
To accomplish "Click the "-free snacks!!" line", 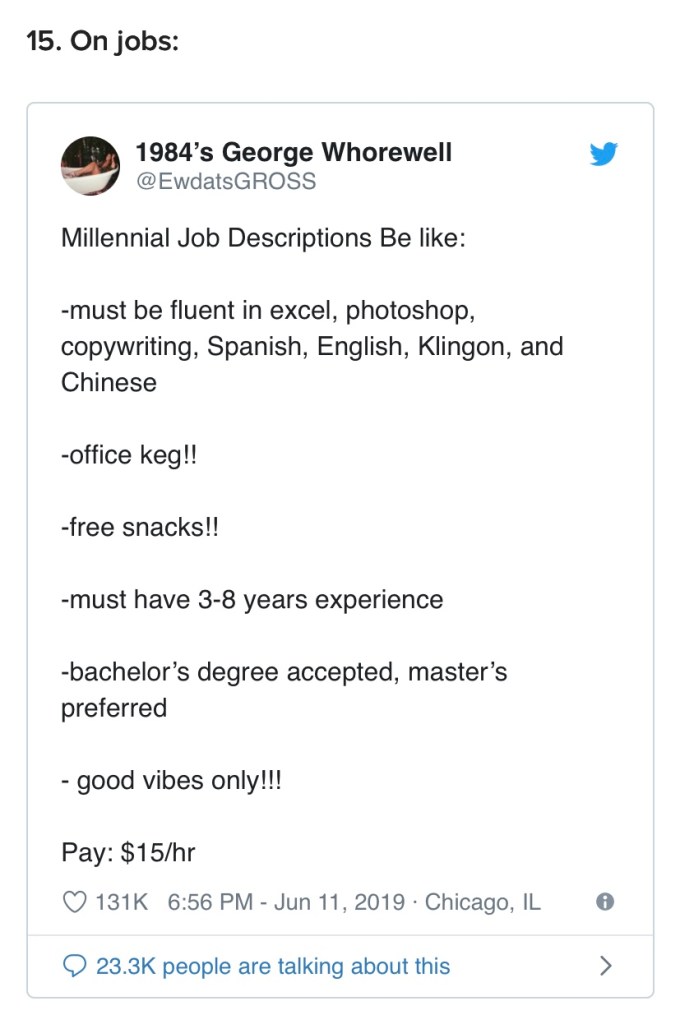I will [x=139, y=527].
